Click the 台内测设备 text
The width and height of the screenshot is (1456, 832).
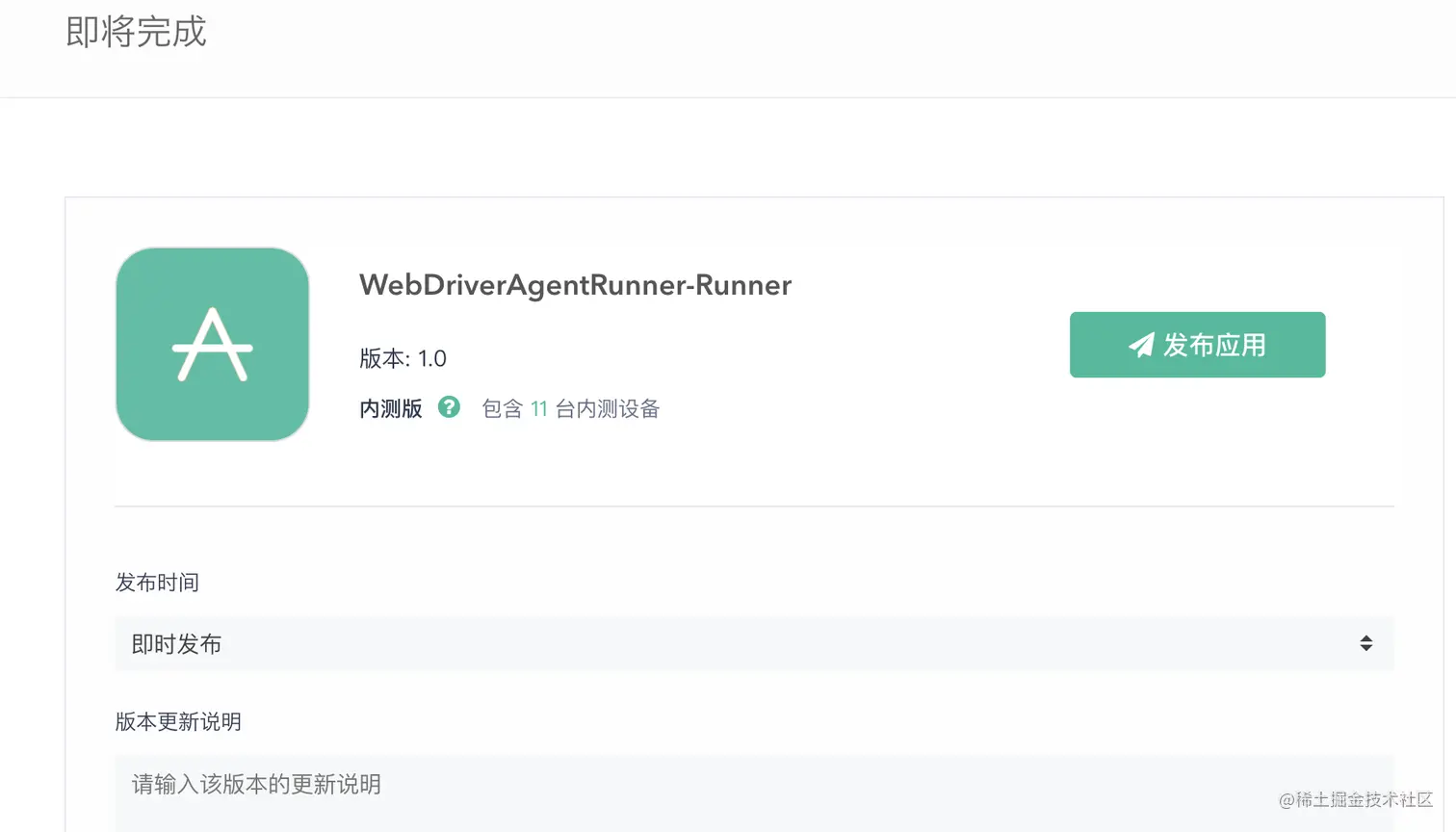point(608,409)
